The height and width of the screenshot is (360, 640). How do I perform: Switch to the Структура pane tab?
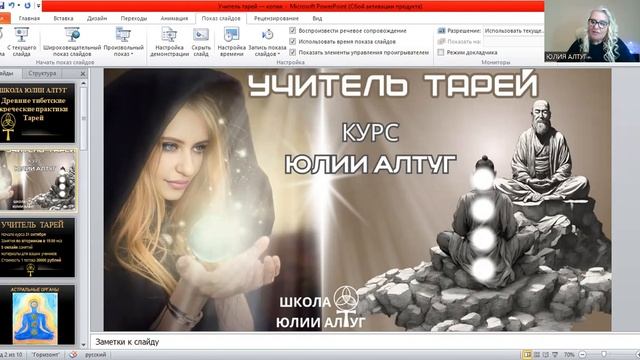42,73
